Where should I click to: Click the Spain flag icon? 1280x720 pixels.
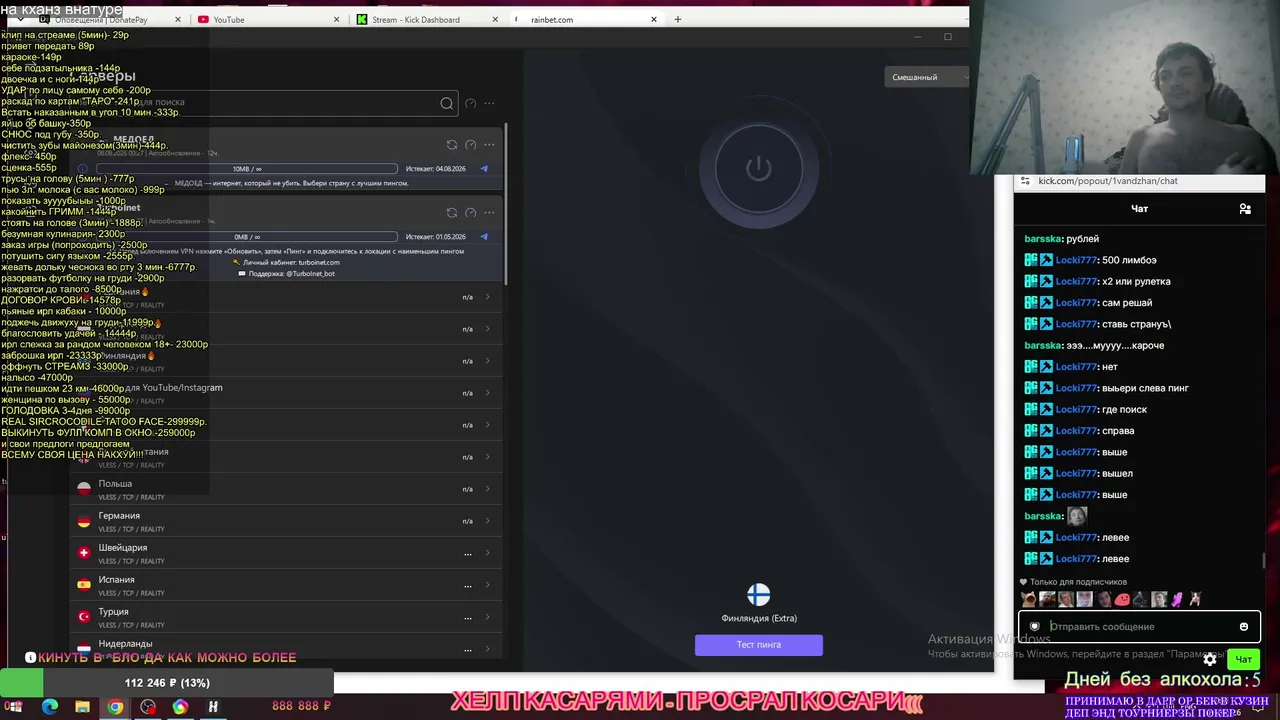tap(84, 584)
